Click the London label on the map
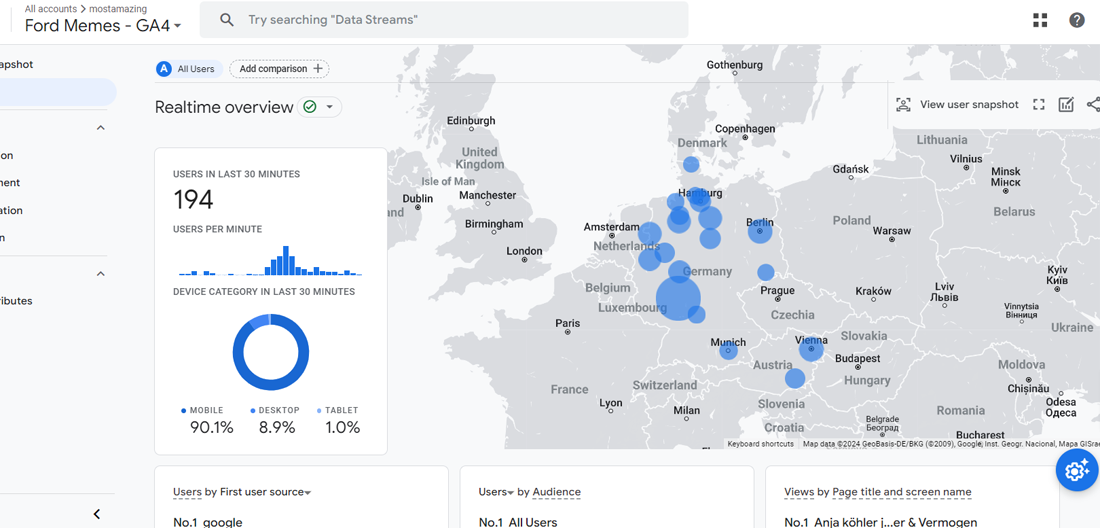 tap(524, 251)
